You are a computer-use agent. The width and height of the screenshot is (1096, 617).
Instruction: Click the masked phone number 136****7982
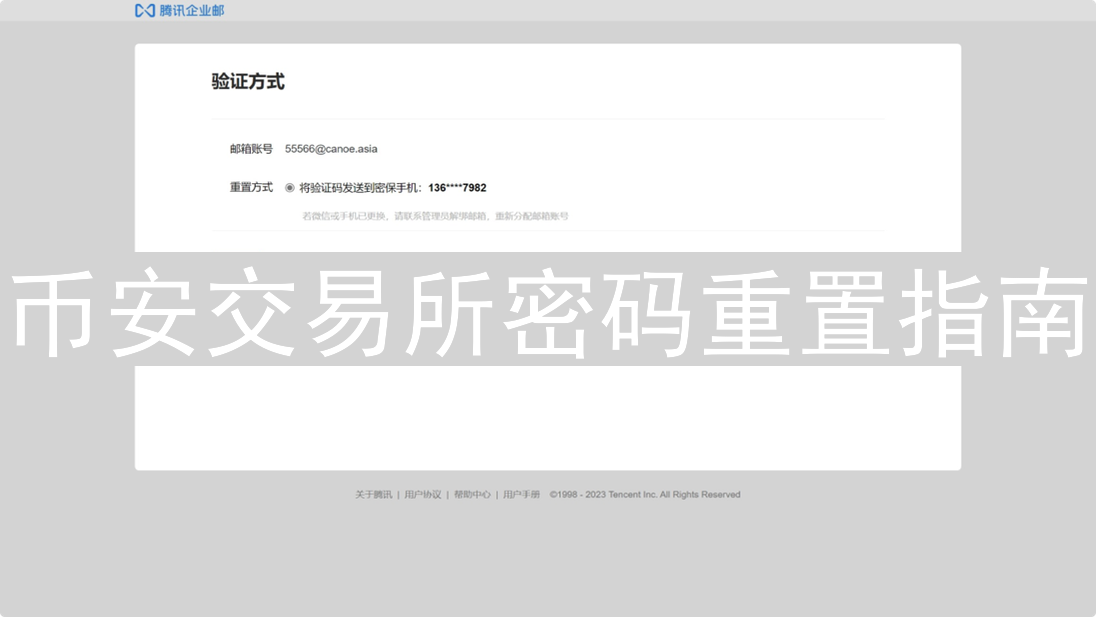pos(457,188)
